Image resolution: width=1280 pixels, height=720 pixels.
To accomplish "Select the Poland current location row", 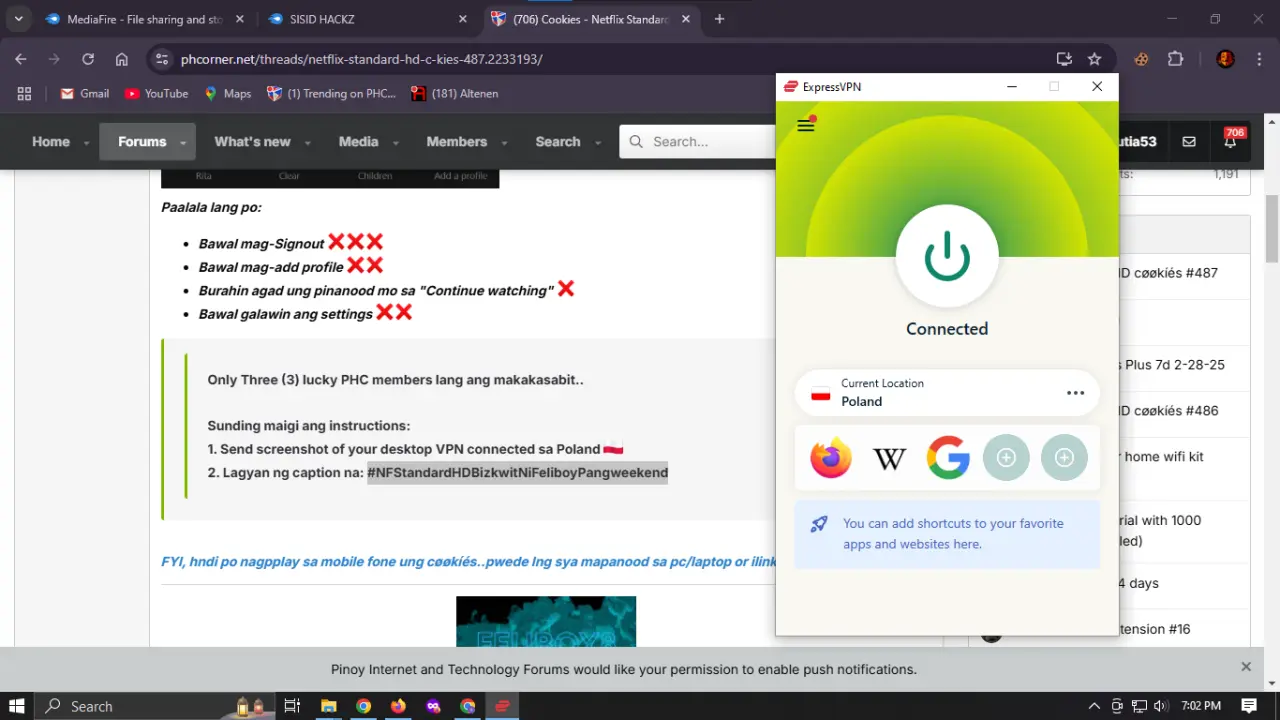I will tap(947, 393).
